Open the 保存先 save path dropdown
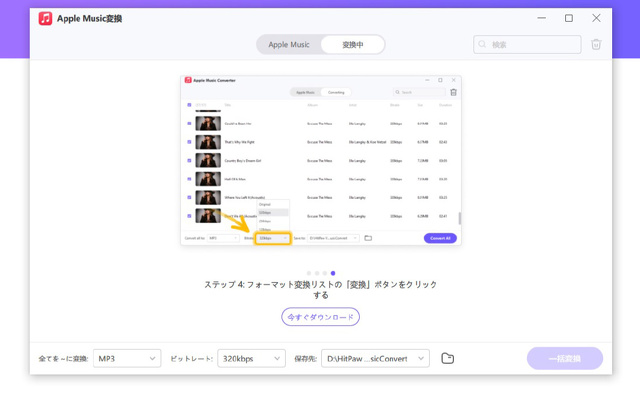This screenshot has height=393, width=640. point(375,358)
